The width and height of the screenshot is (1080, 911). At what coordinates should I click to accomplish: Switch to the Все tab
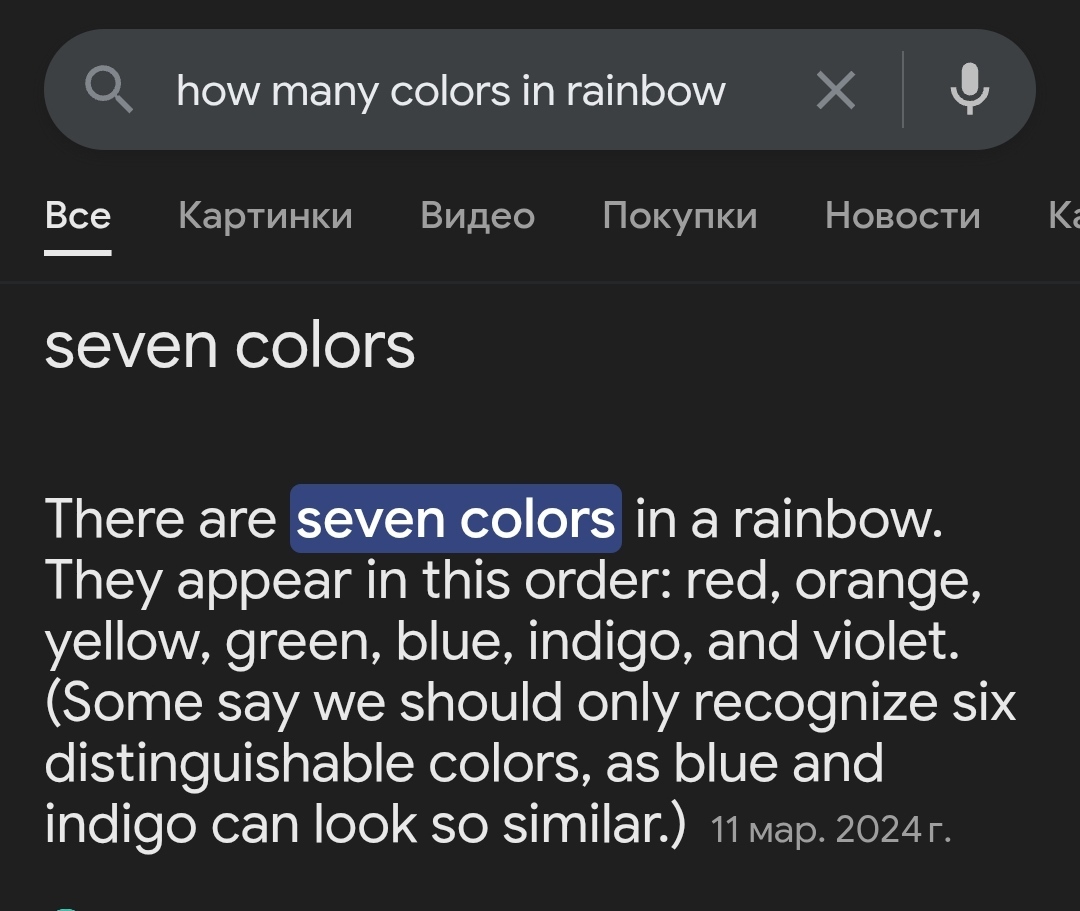pos(78,216)
